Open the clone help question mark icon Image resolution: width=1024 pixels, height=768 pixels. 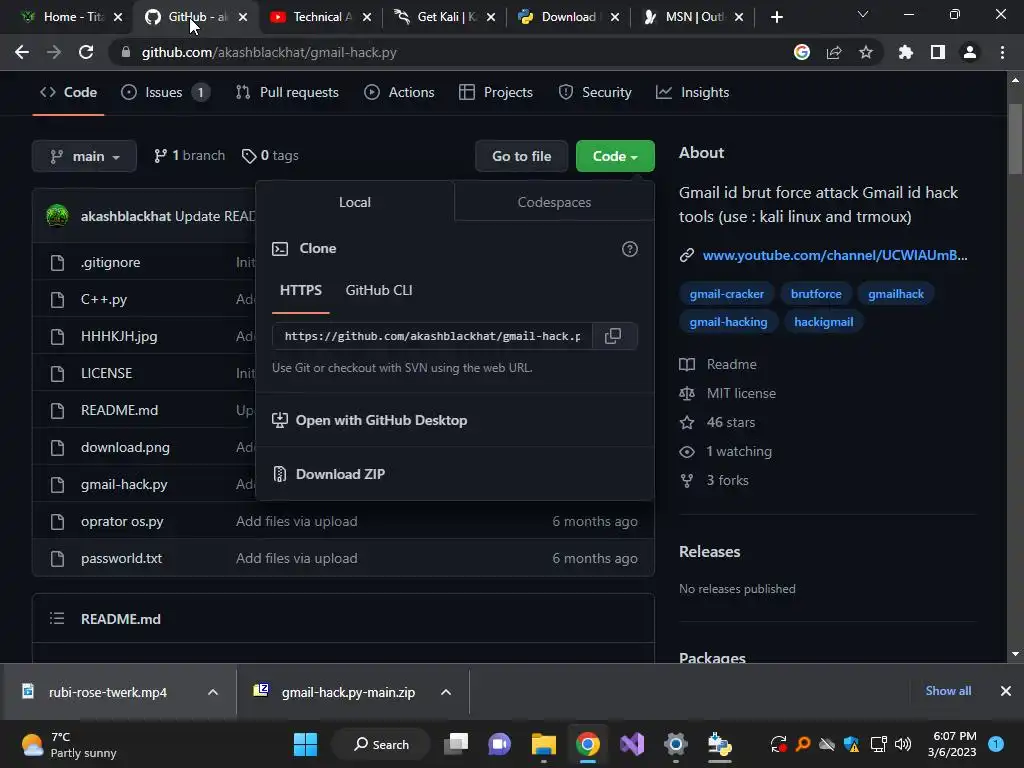click(x=630, y=249)
